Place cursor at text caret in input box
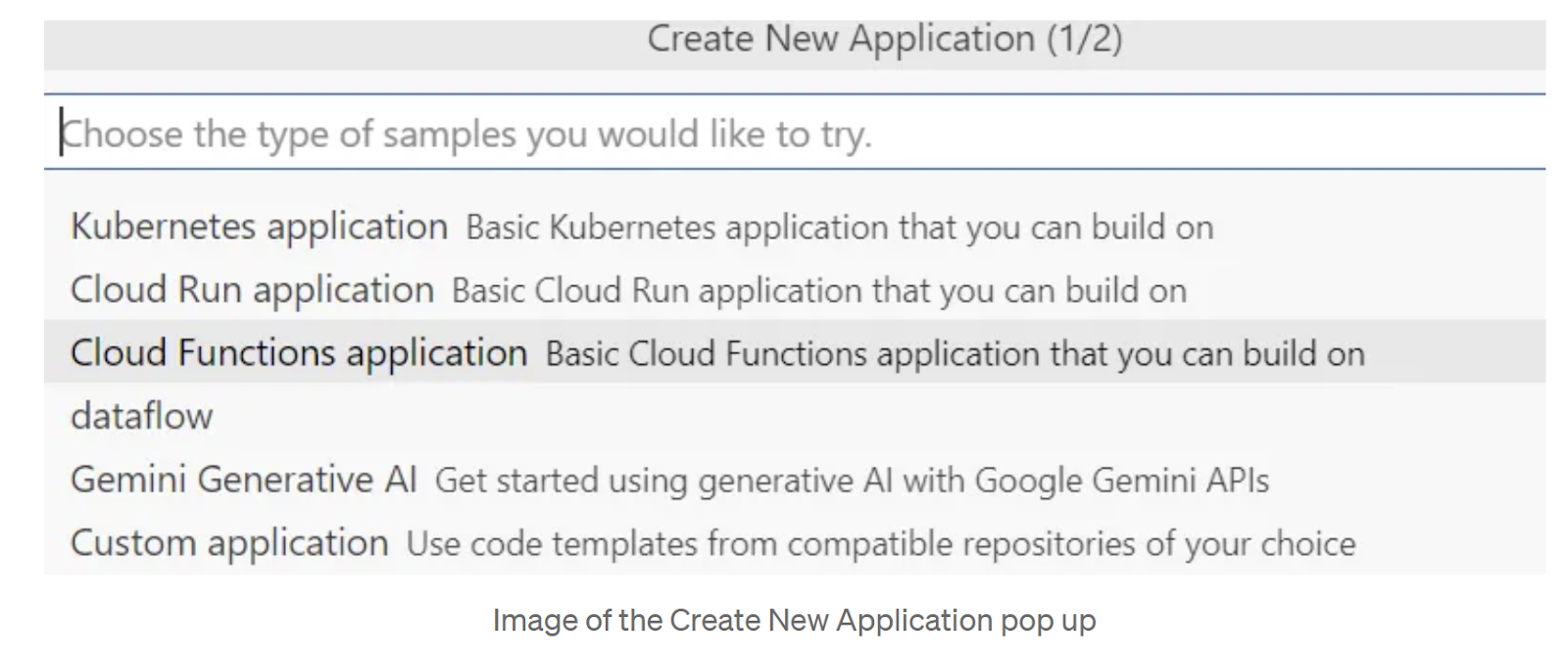 62,133
